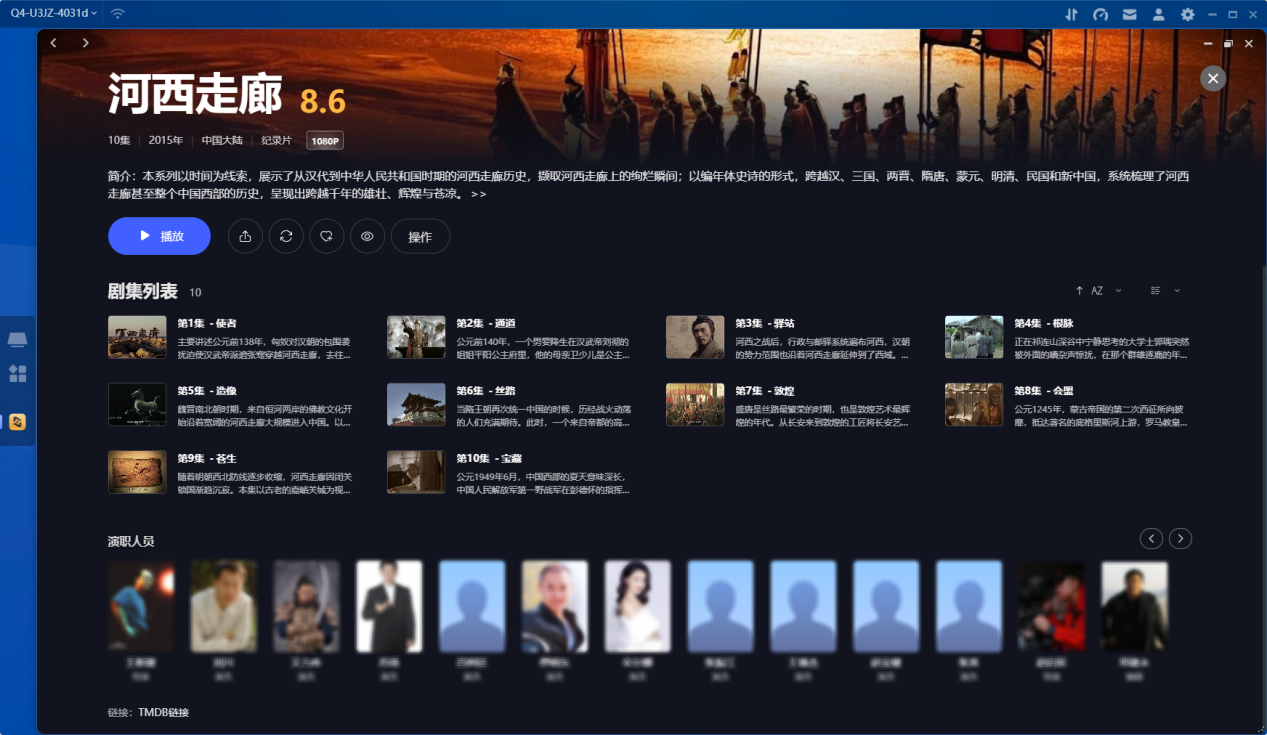Close the detail page with round X
The width and height of the screenshot is (1267, 735).
(1213, 79)
